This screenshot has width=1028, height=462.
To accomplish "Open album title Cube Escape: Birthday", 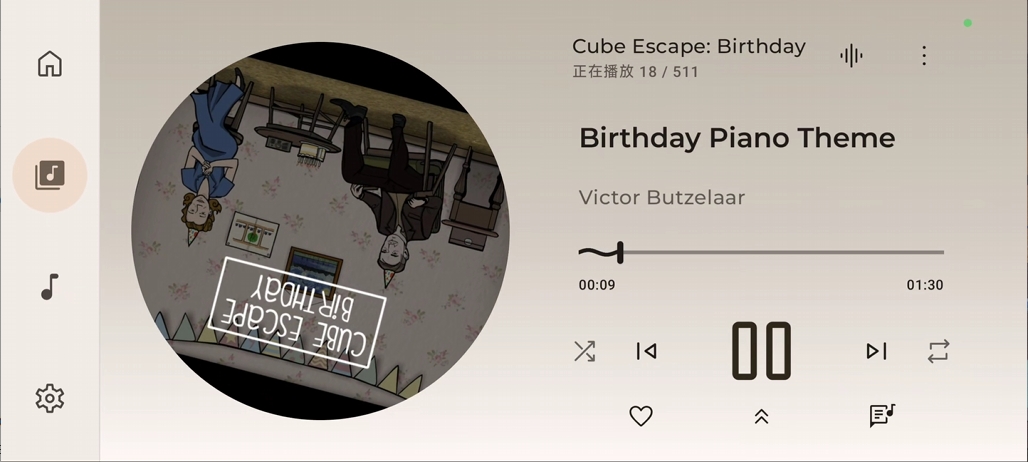I will click(688, 47).
